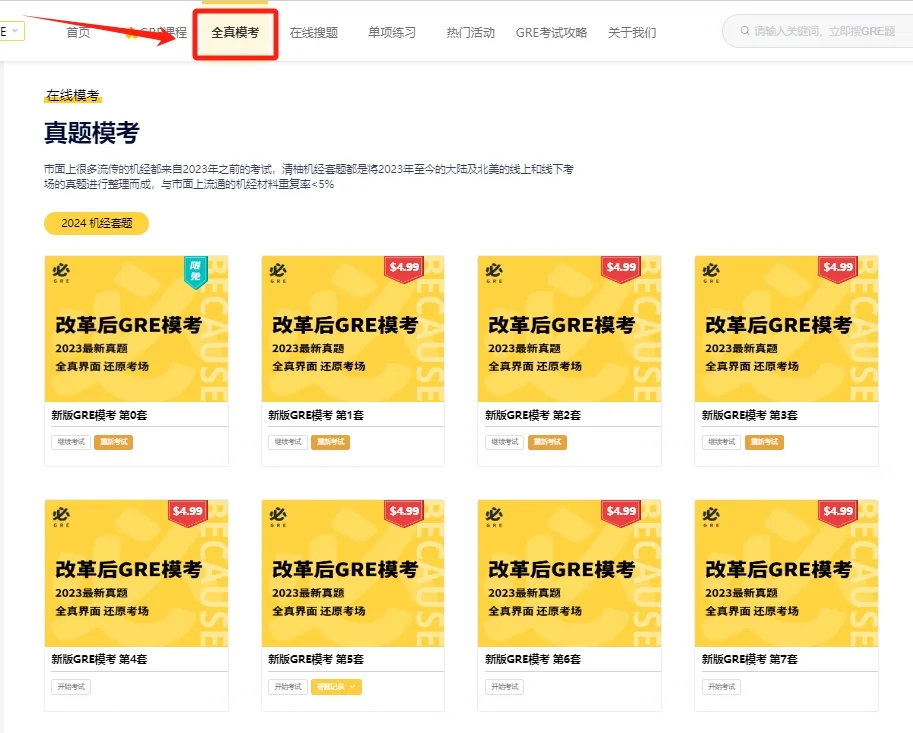Click the GRE logo on the 第3套 card
This screenshot has height=733, width=913.
click(711, 272)
